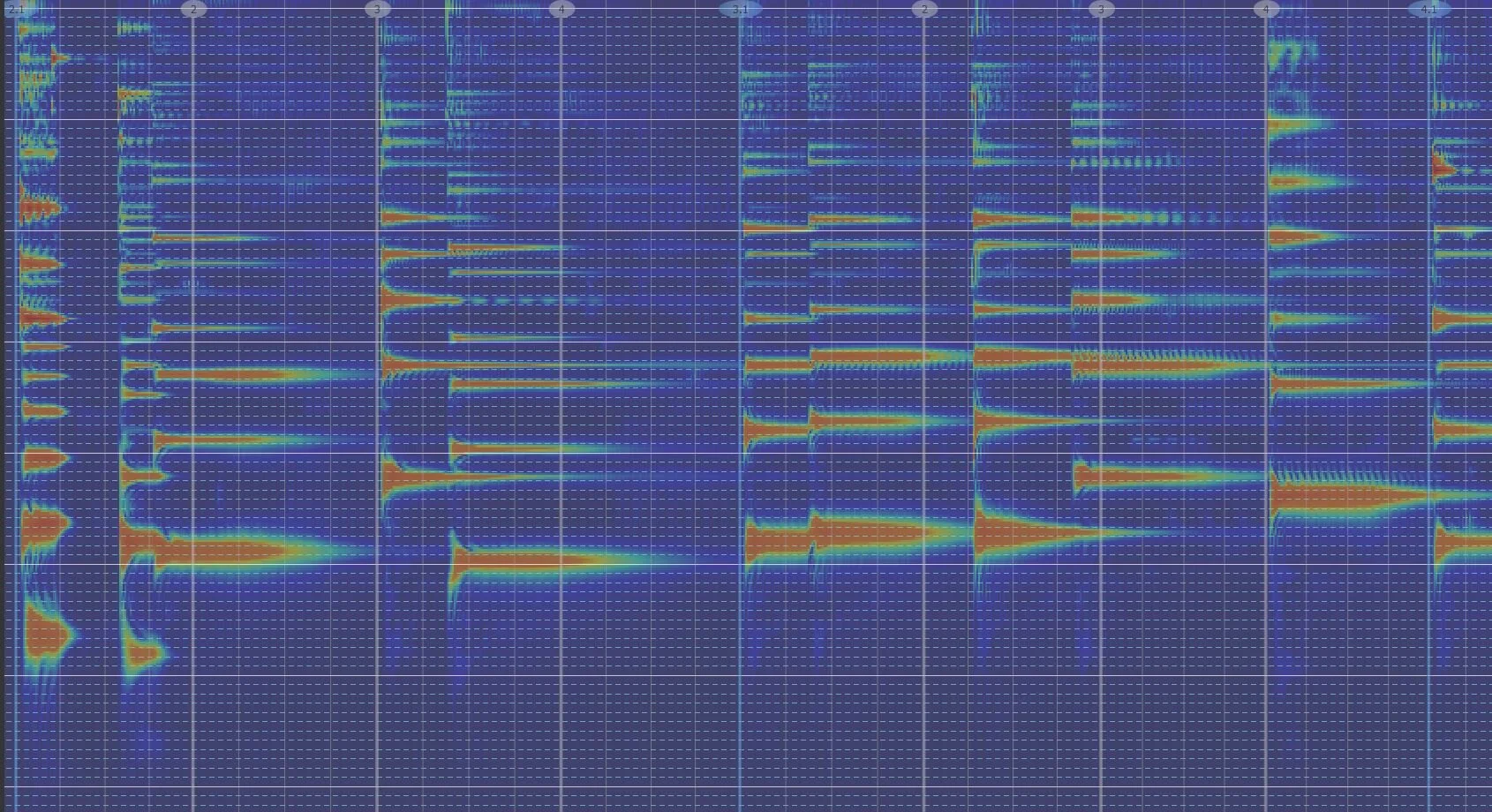Viewport: 1492px width, 812px height.
Task: Click beat marker 4 left of bar 3.1
Action: [561, 9]
